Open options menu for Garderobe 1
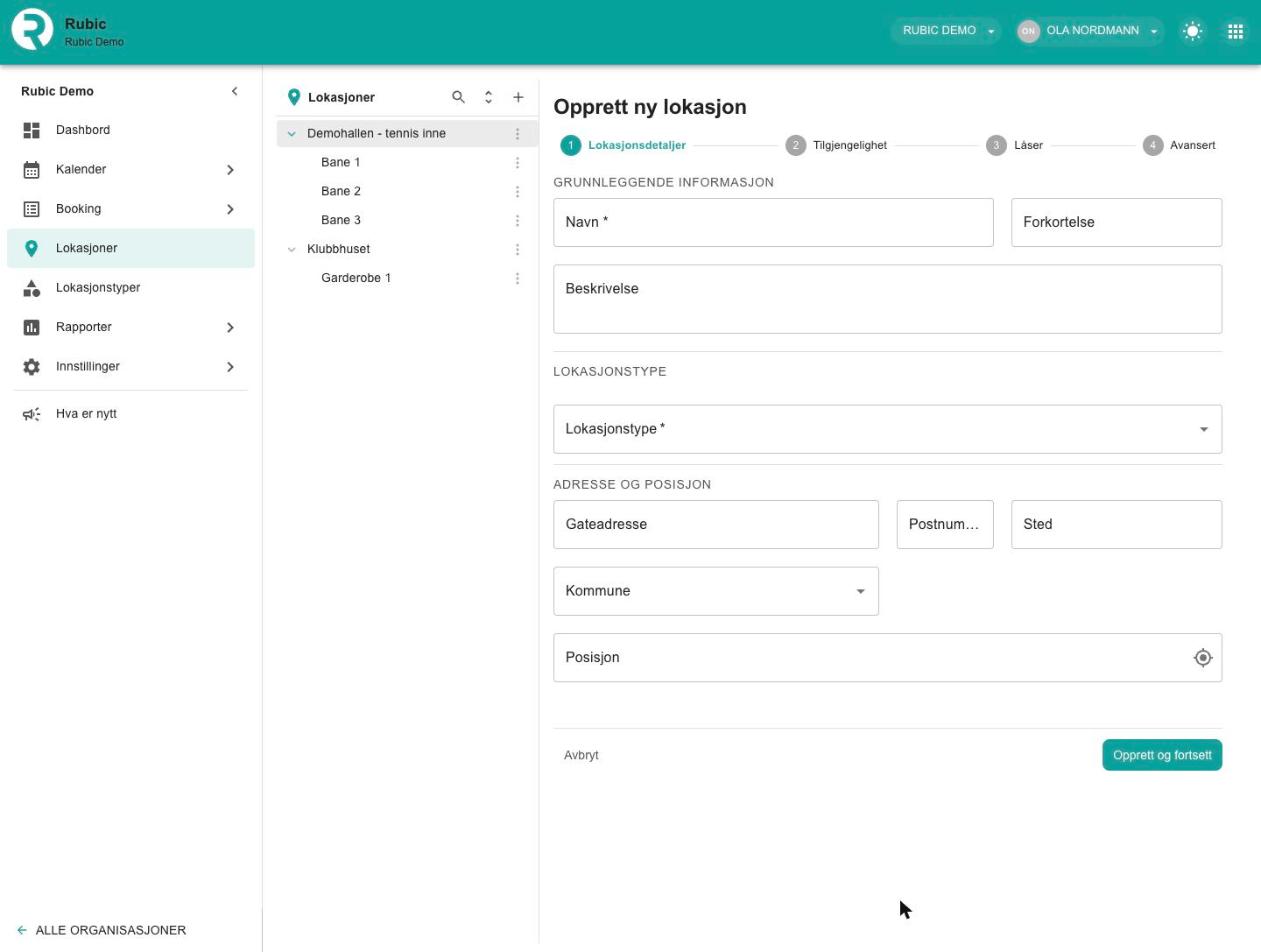The width and height of the screenshot is (1261, 952). (517, 279)
